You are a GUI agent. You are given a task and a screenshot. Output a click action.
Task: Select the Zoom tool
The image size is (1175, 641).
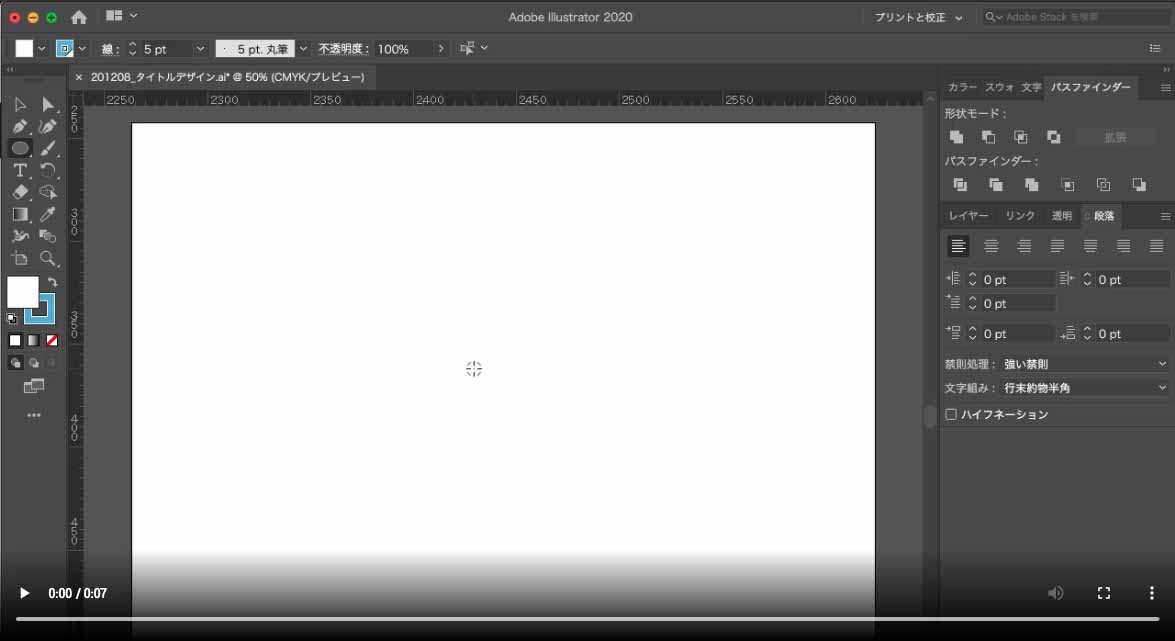(x=48, y=259)
